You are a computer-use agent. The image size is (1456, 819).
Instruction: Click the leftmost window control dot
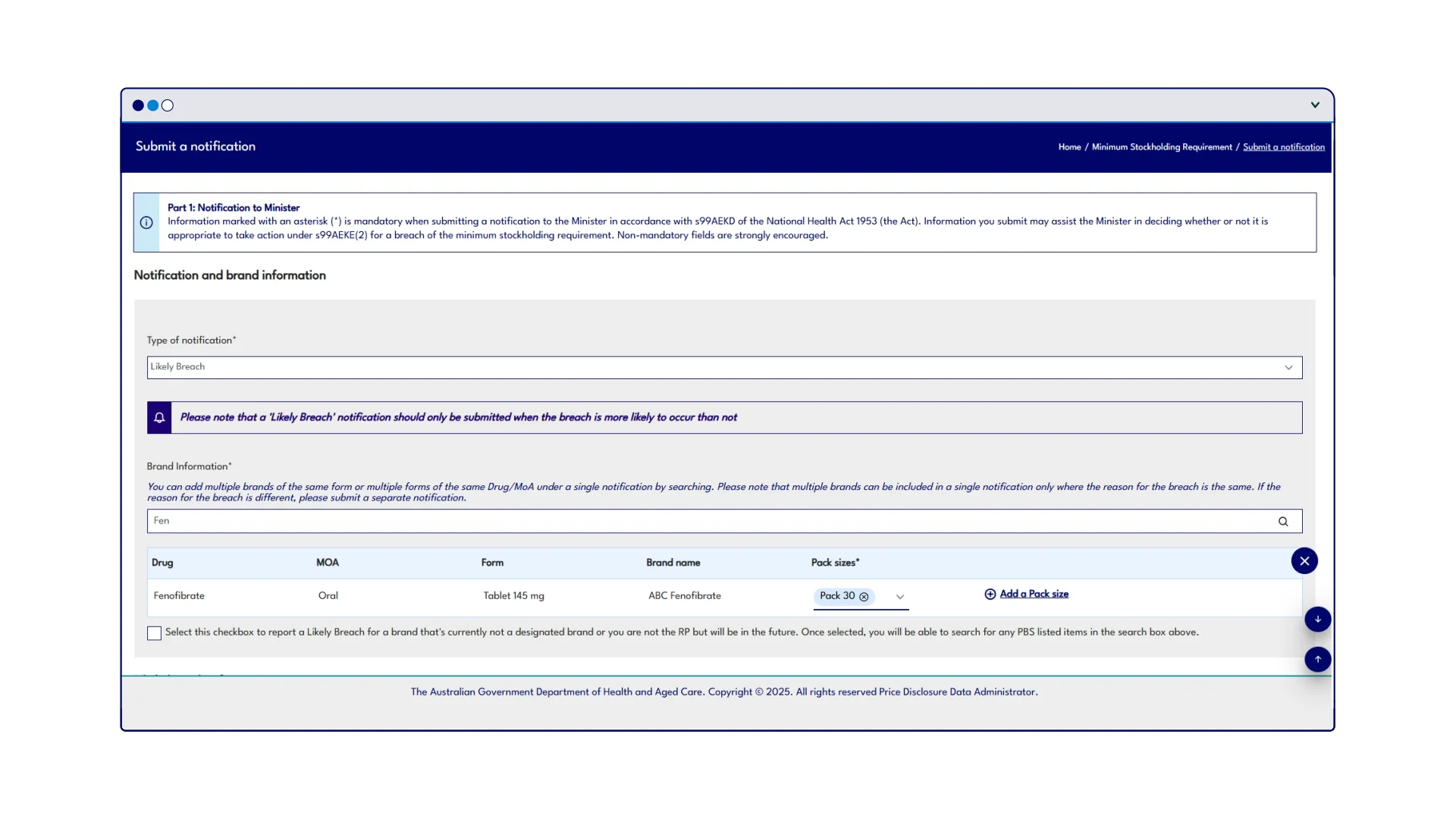click(x=138, y=105)
